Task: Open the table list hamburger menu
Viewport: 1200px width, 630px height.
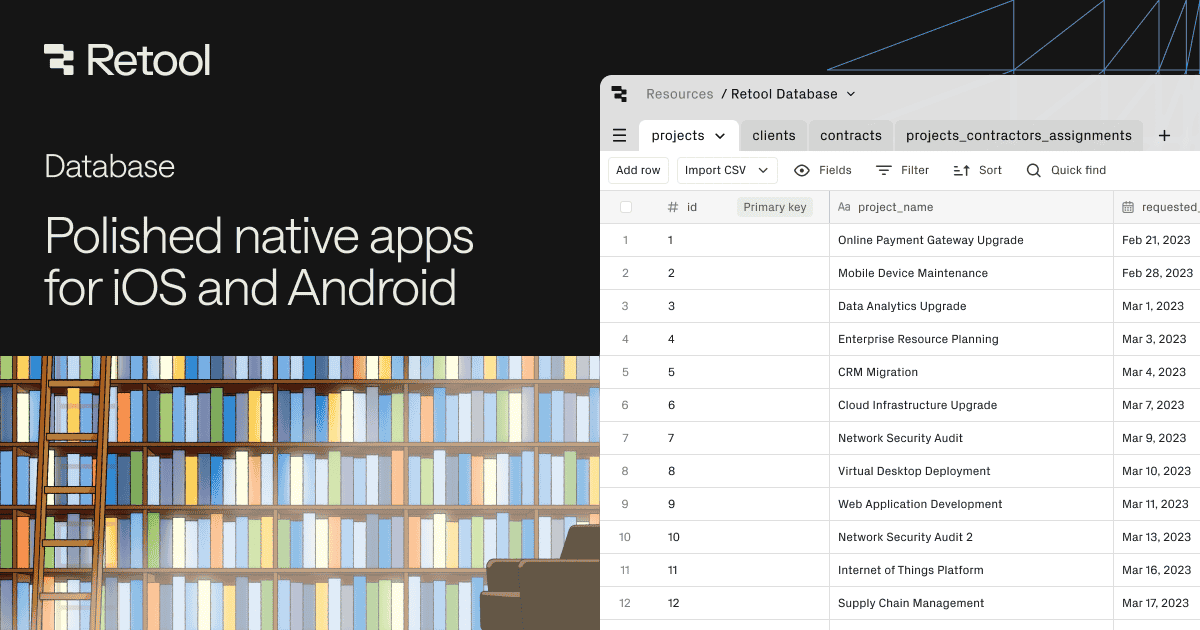Action: point(619,135)
